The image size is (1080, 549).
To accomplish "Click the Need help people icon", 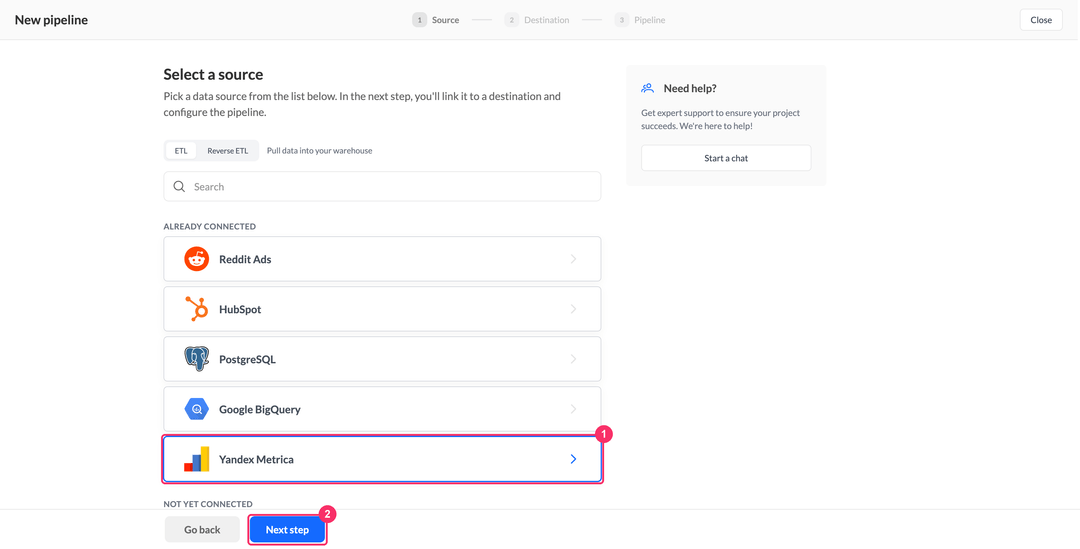I will coord(647,88).
